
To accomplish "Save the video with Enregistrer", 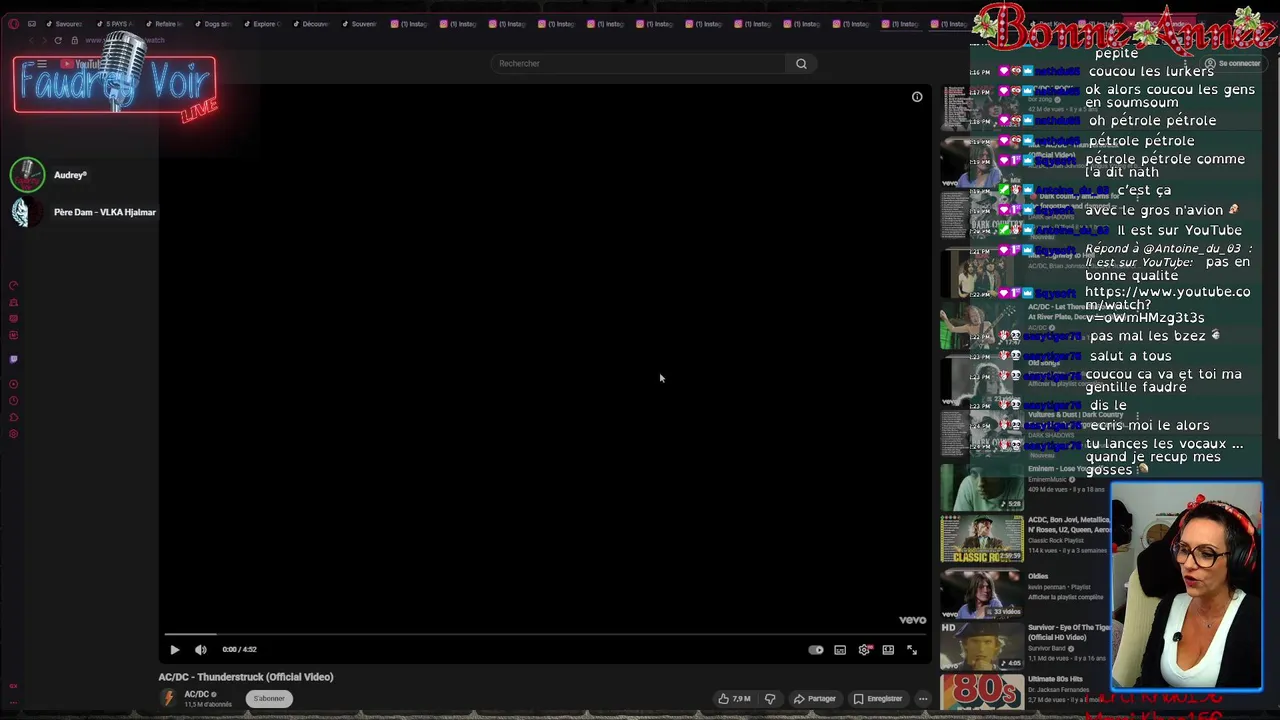I will click(x=878, y=699).
